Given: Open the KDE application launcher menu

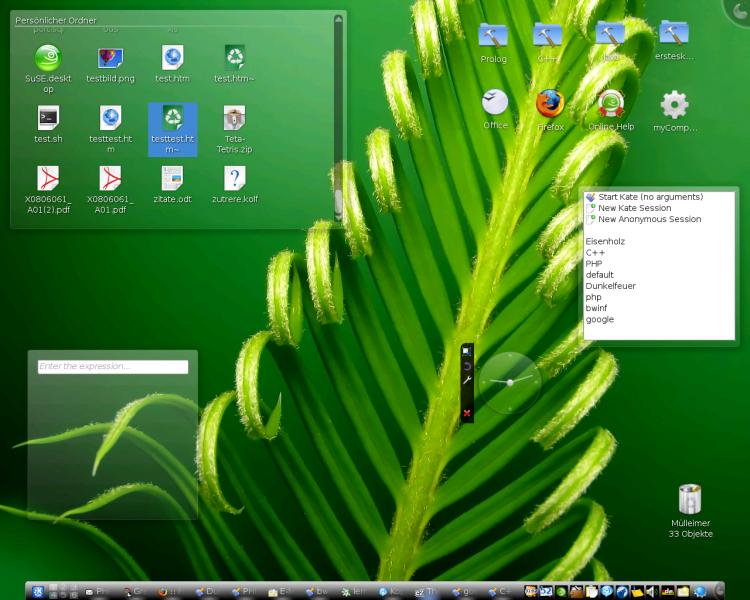Looking at the screenshot, I should click(x=38, y=591).
